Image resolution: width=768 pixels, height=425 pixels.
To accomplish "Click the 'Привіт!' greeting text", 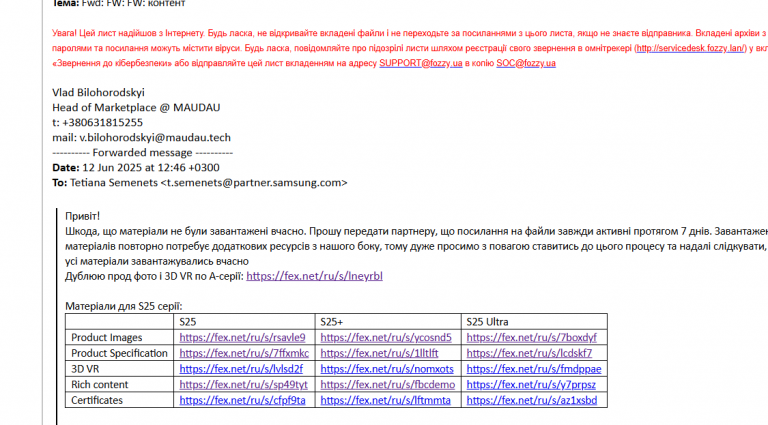I will (x=82, y=216).
